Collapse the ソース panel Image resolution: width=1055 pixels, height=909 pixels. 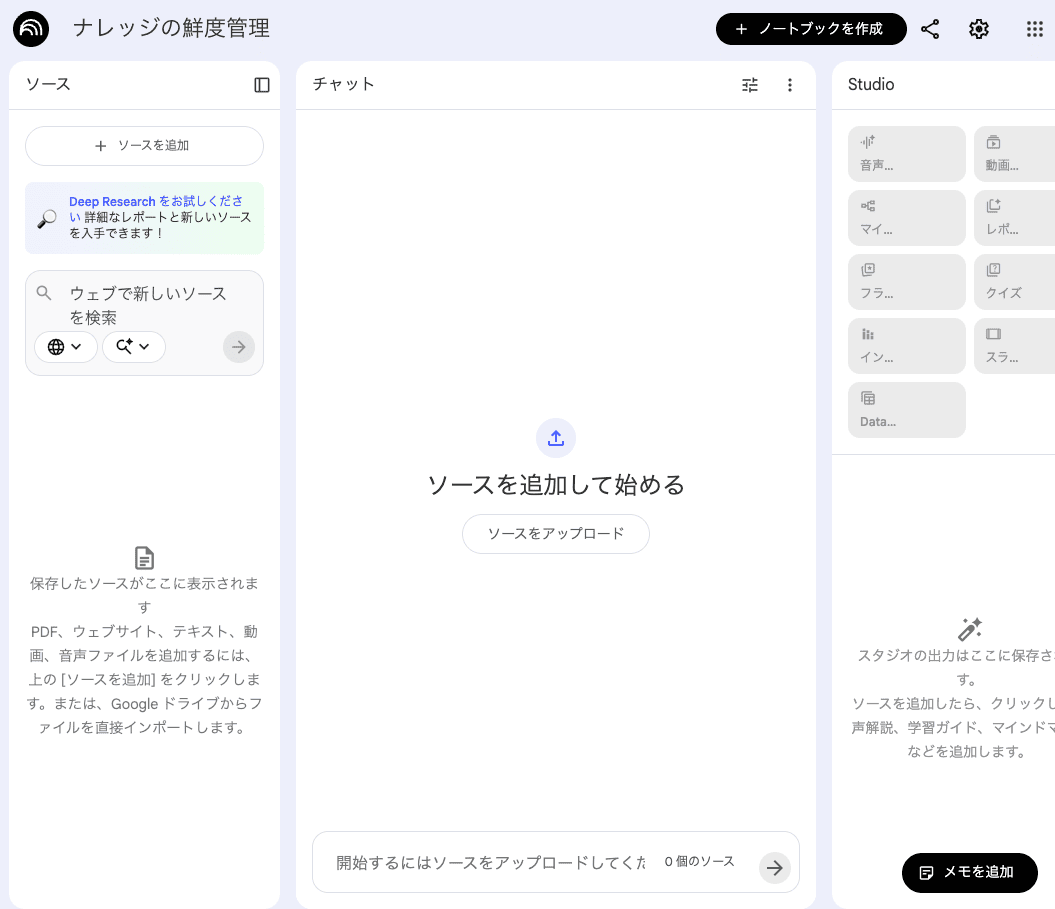pyautogui.click(x=262, y=85)
